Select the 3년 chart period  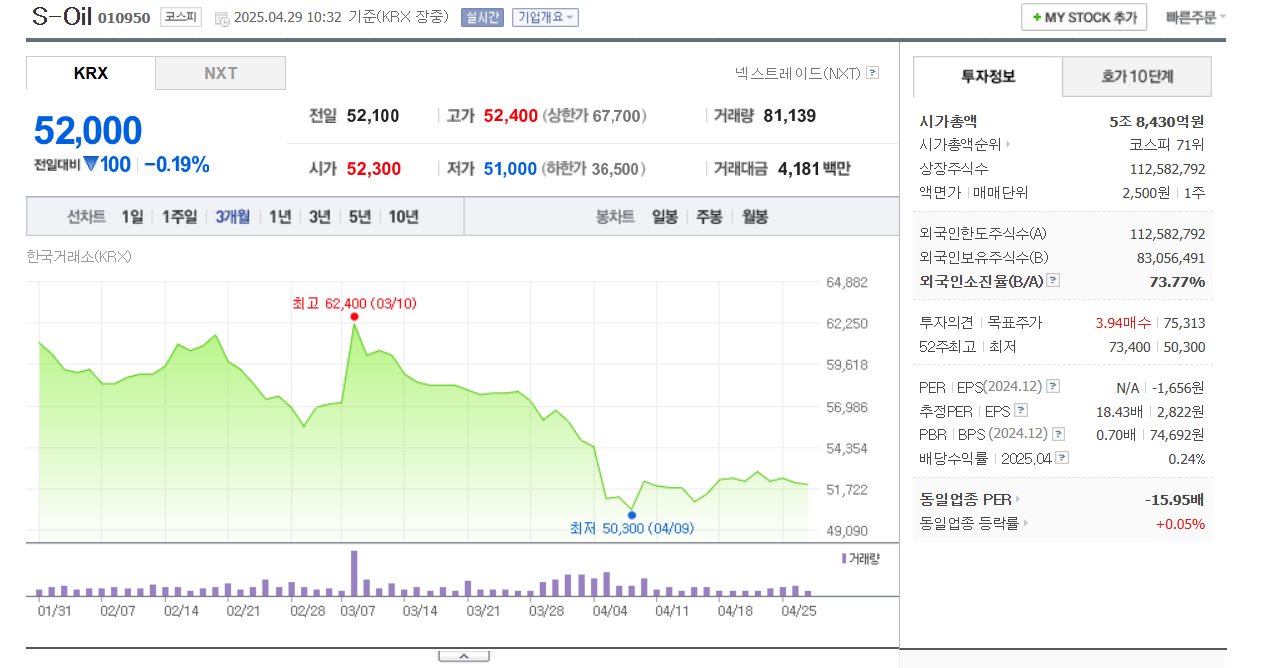320,216
